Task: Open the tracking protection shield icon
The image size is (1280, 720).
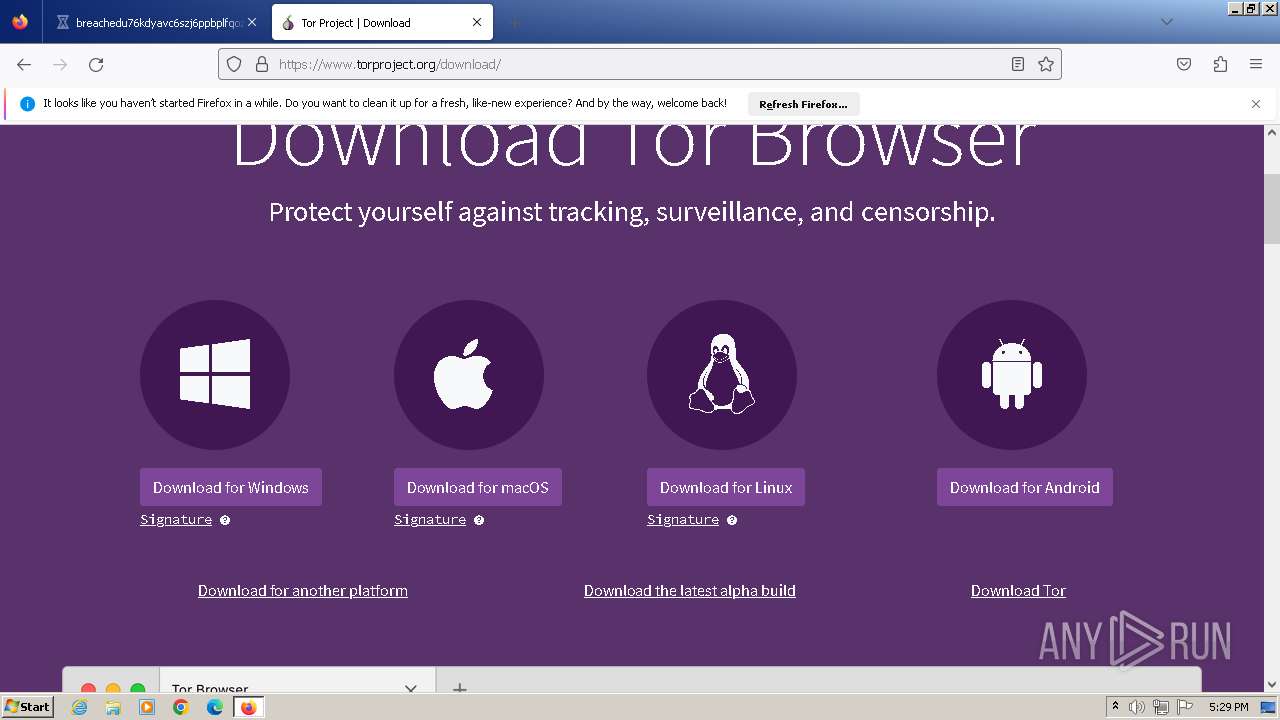Action: point(234,64)
